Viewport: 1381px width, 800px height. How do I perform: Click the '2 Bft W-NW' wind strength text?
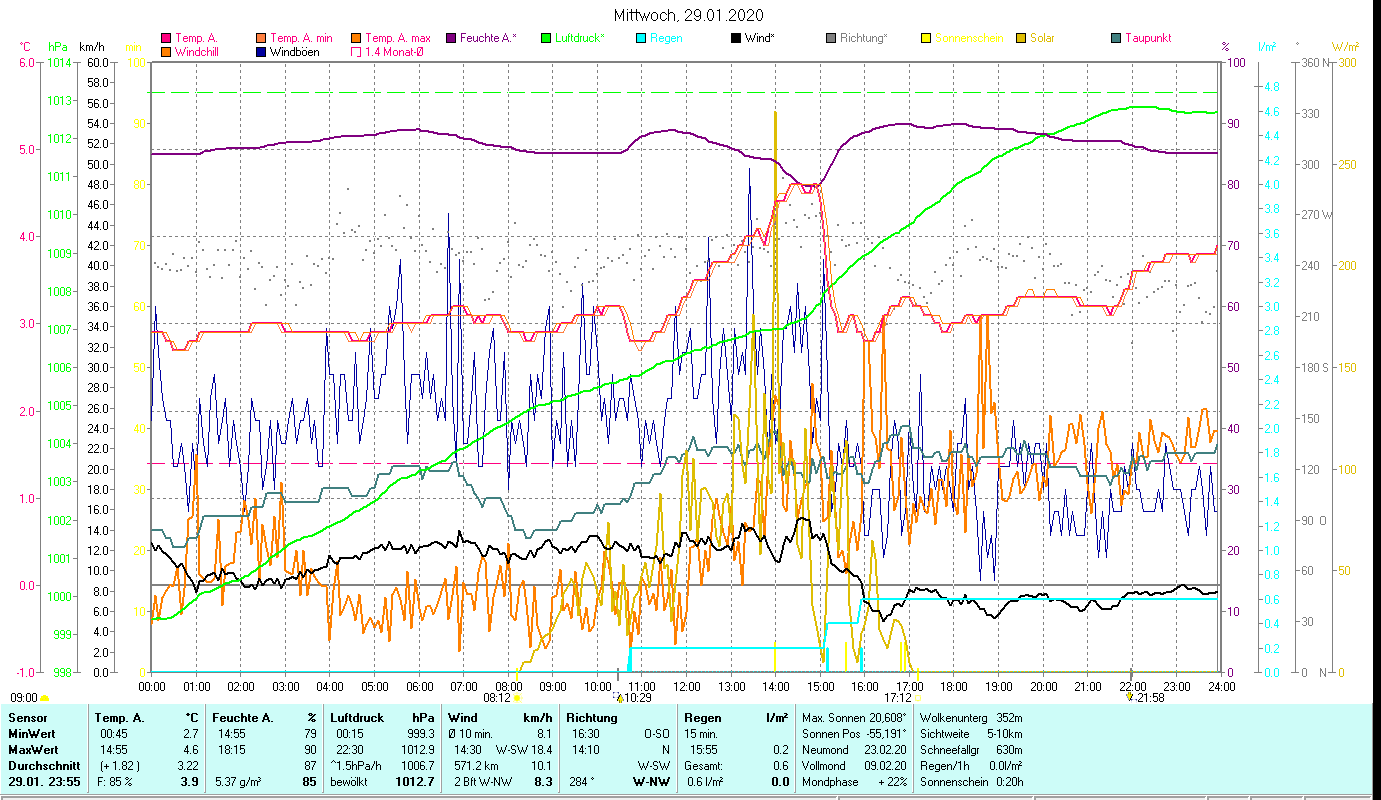click(x=481, y=782)
